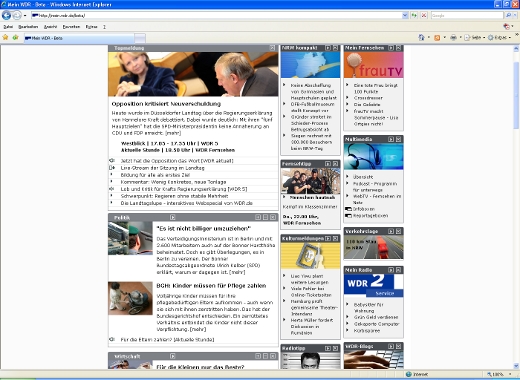Open the Favoriten menu
Viewport: 520px width, 380px height.
tap(71, 27)
